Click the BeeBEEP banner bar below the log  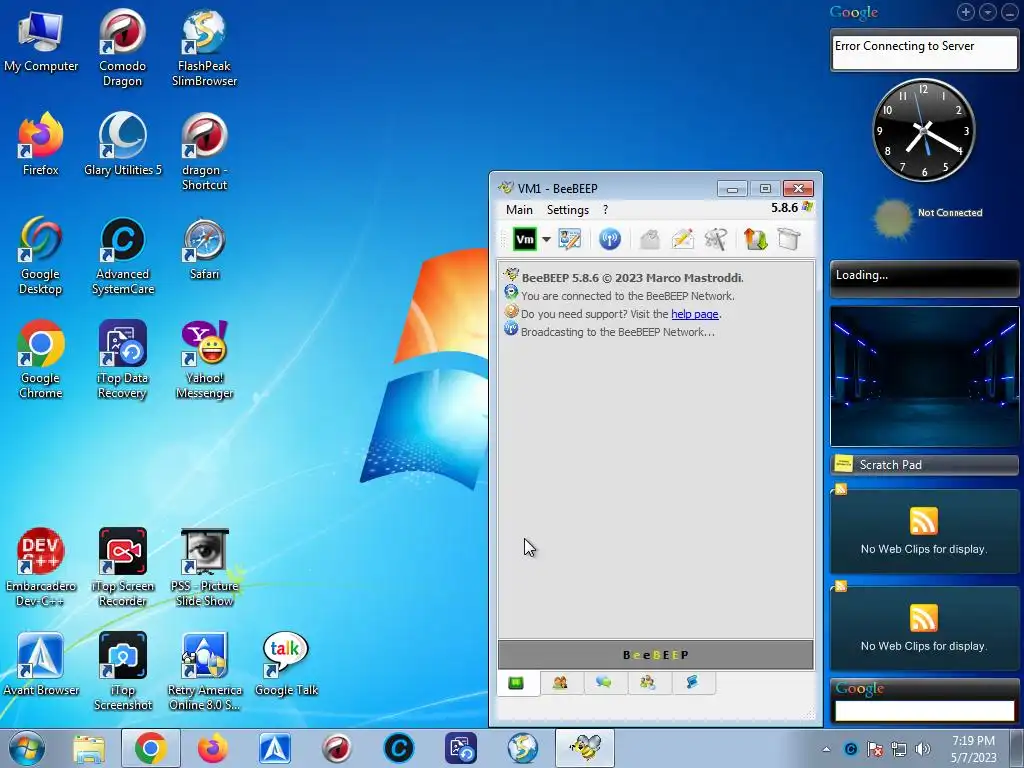pyautogui.click(x=656, y=655)
